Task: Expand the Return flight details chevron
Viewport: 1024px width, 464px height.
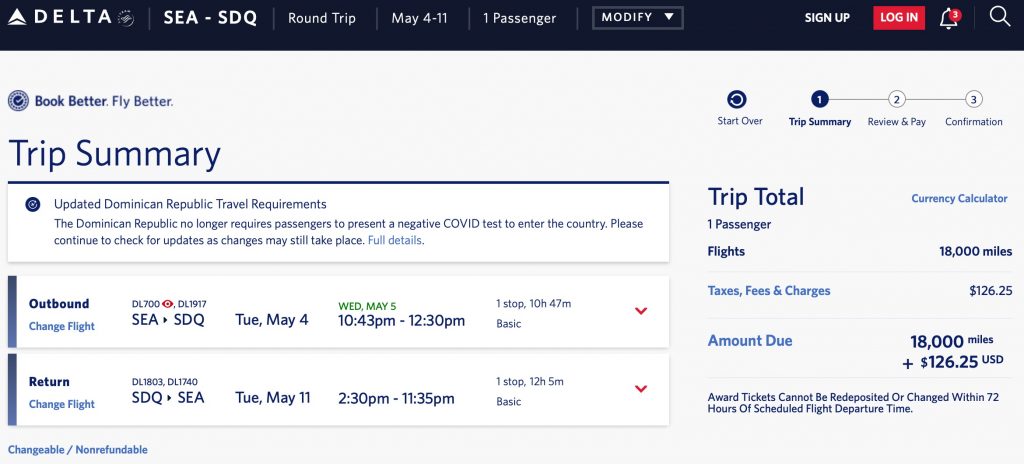Action: click(x=641, y=389)
